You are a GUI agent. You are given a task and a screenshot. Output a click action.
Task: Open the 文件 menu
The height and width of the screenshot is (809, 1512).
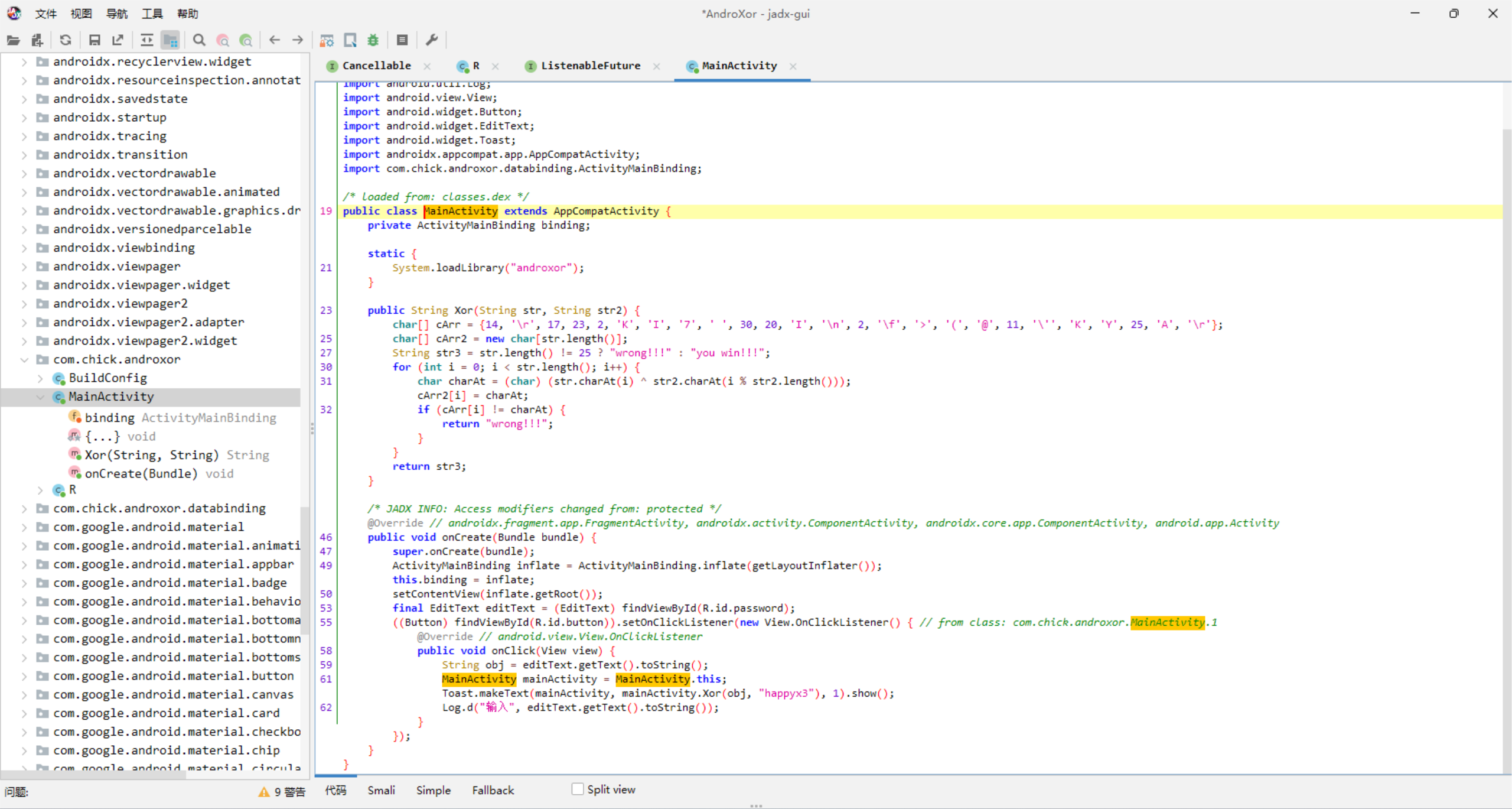46,13
